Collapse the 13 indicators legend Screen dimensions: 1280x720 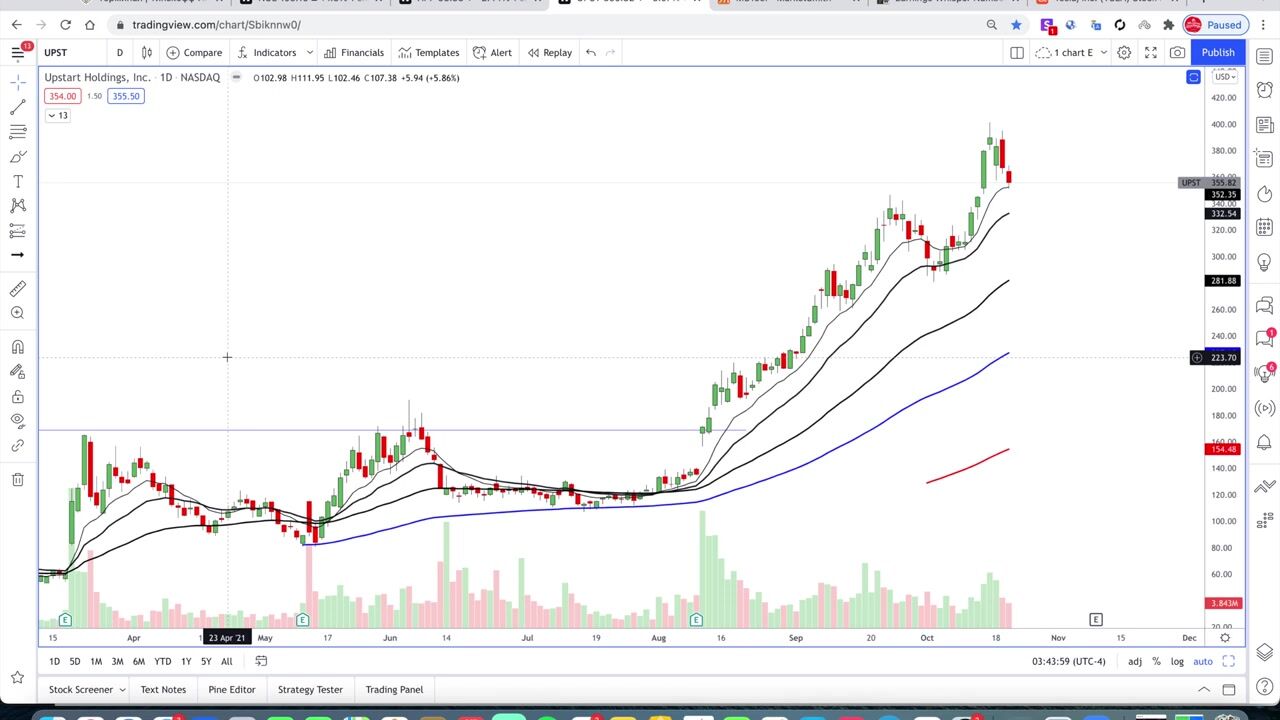[57, 116]
